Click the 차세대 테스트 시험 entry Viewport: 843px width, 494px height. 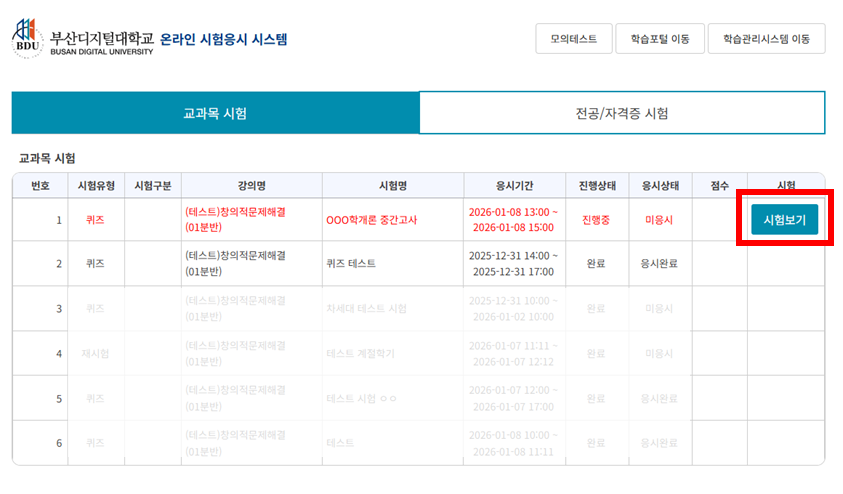click(366, 308)
